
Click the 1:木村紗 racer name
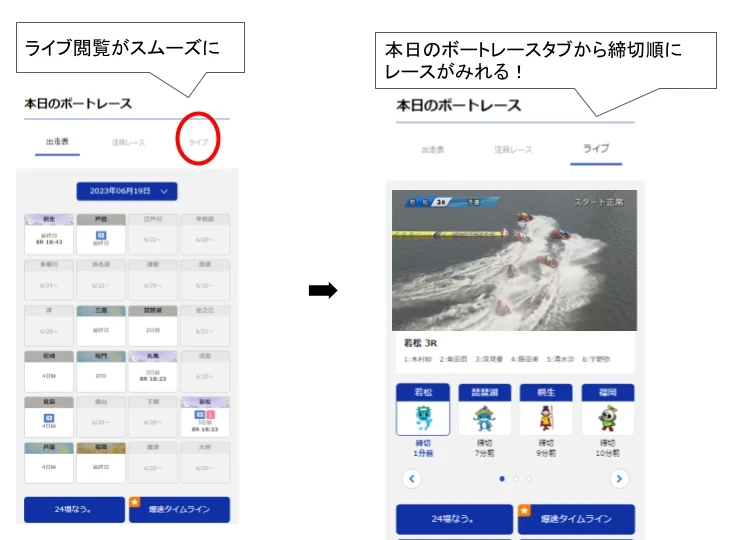418,359
